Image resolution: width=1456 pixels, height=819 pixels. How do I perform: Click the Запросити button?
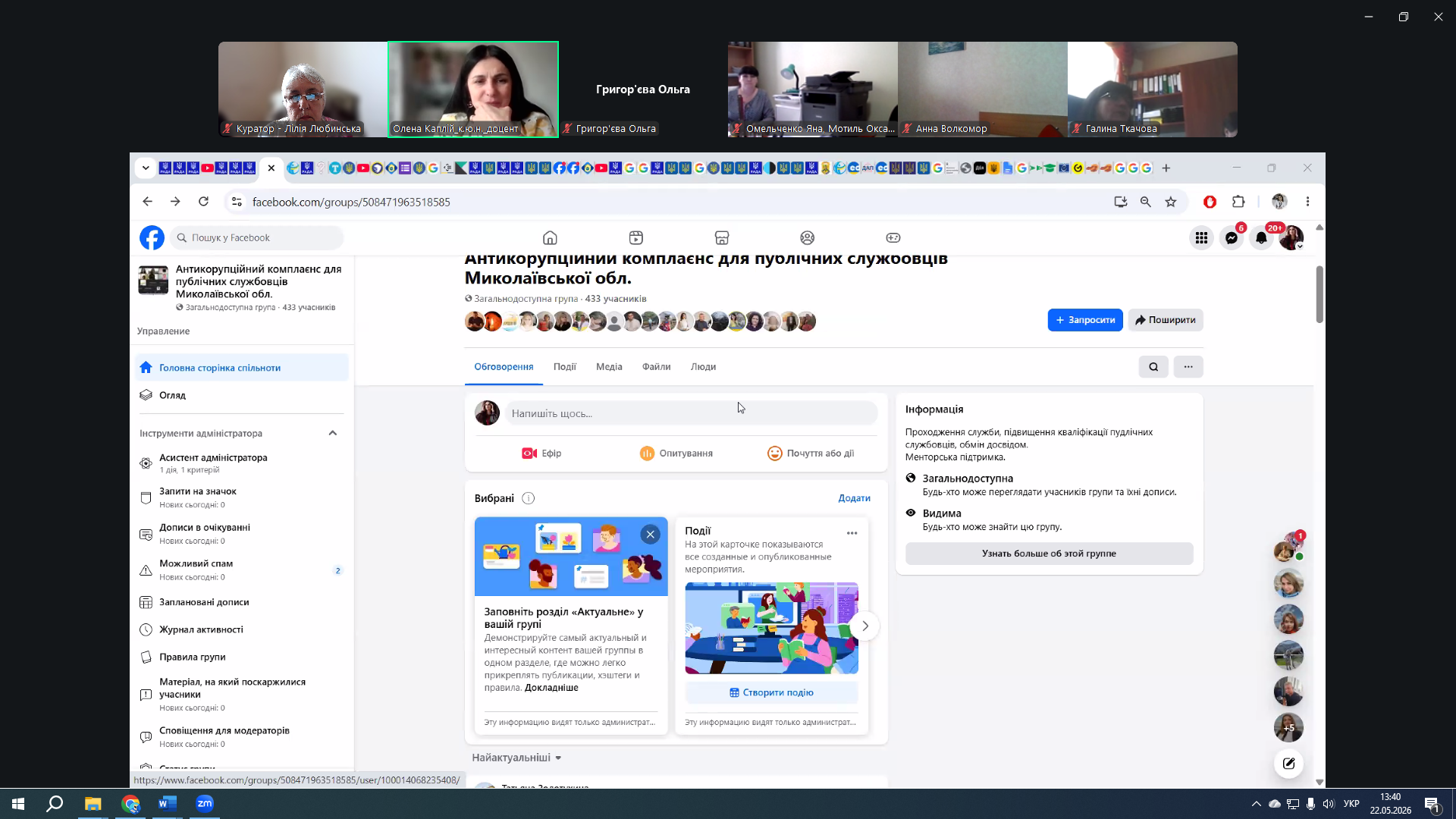click(x=1085, y=320)
